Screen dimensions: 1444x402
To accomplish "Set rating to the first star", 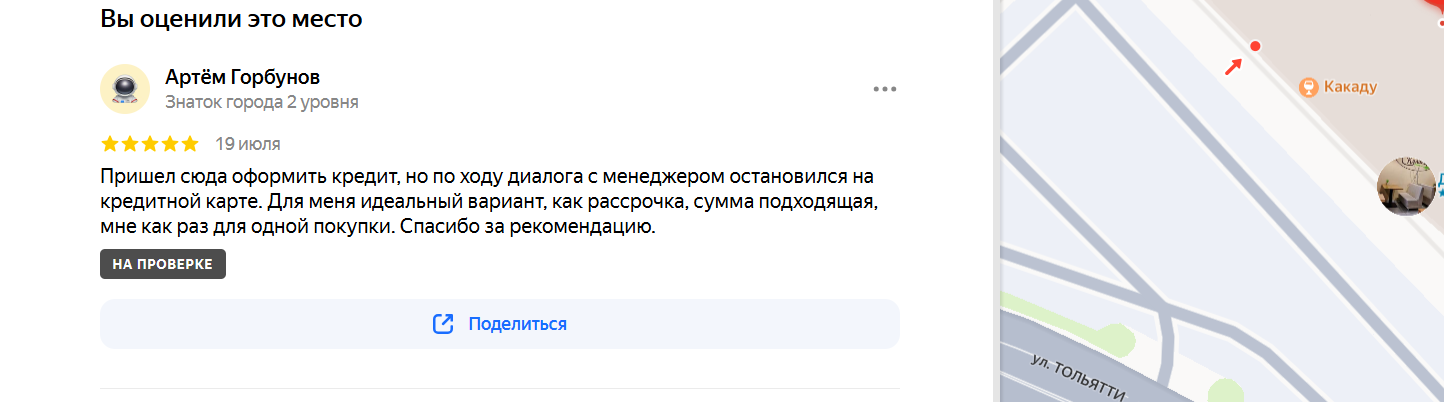I will [110, 144].
